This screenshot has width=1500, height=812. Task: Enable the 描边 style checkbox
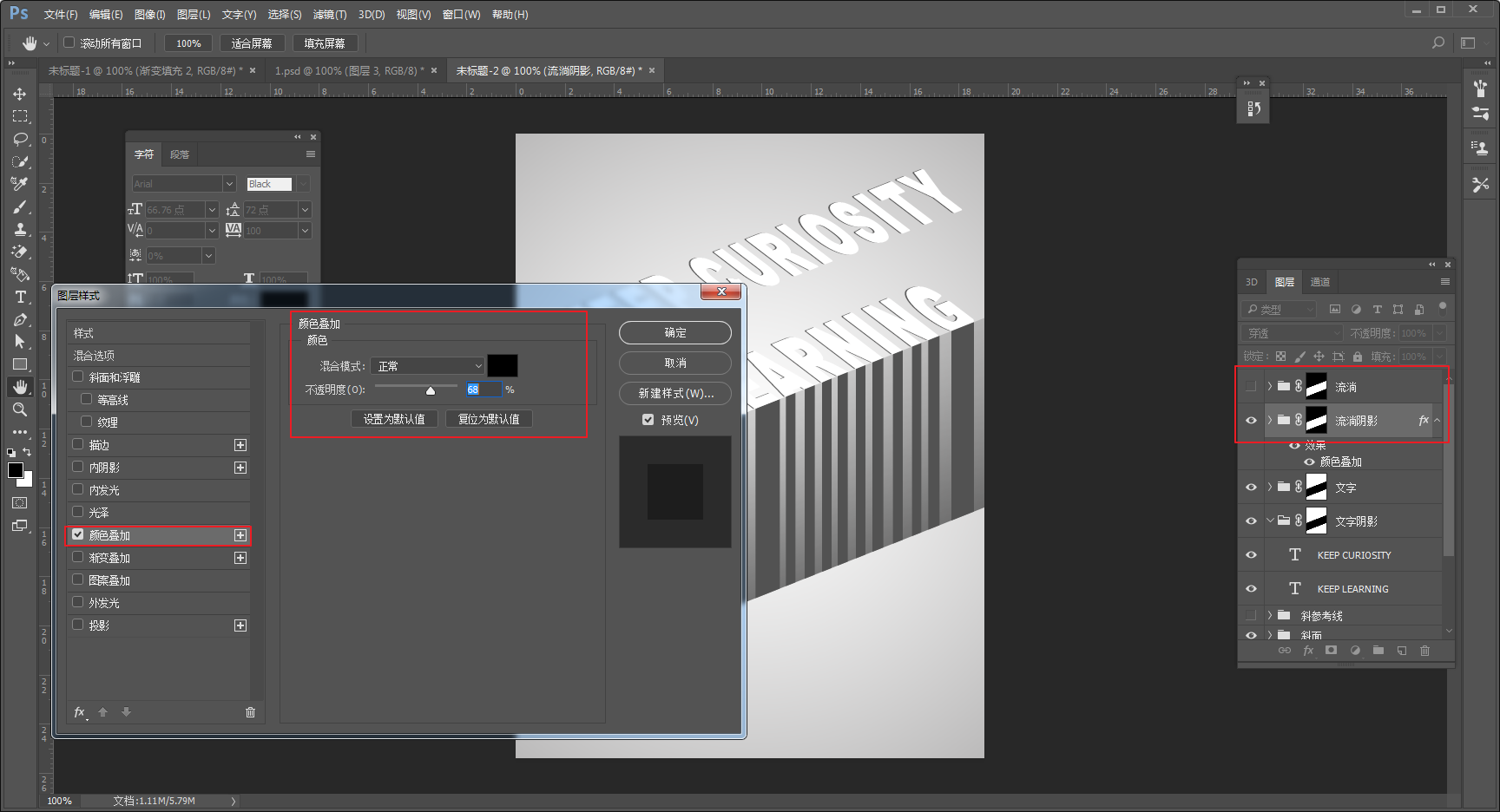78,444
